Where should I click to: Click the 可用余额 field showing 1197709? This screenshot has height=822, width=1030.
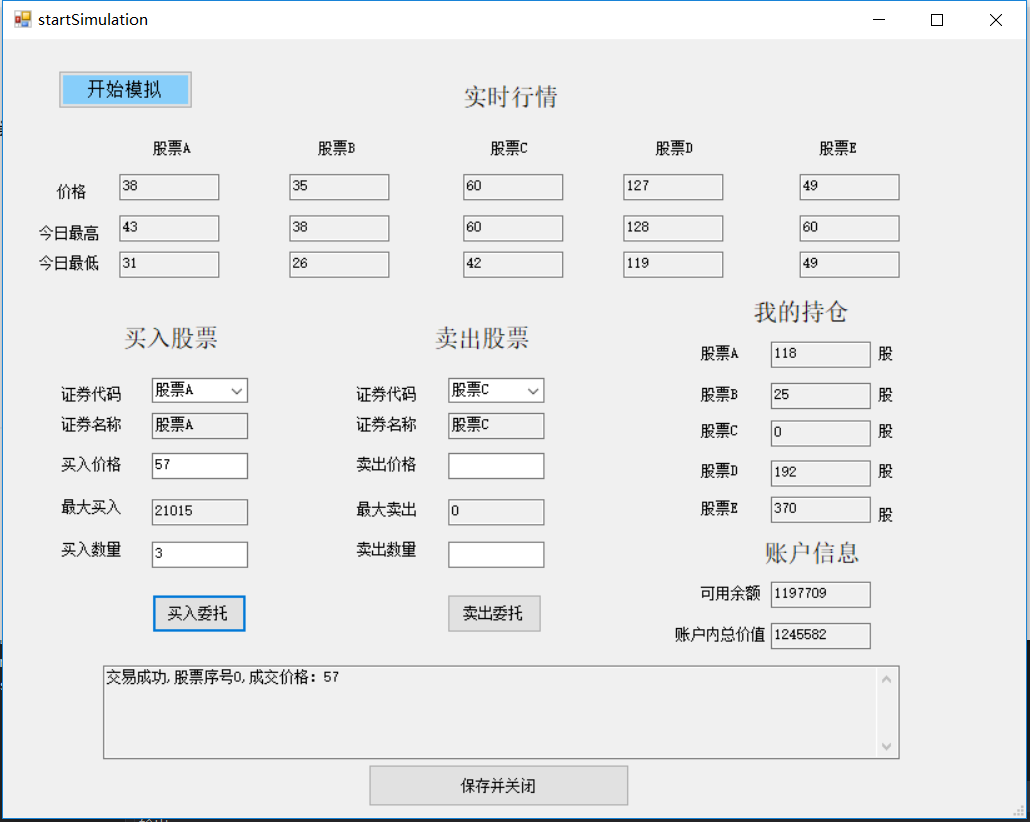(x=820, y=594)
